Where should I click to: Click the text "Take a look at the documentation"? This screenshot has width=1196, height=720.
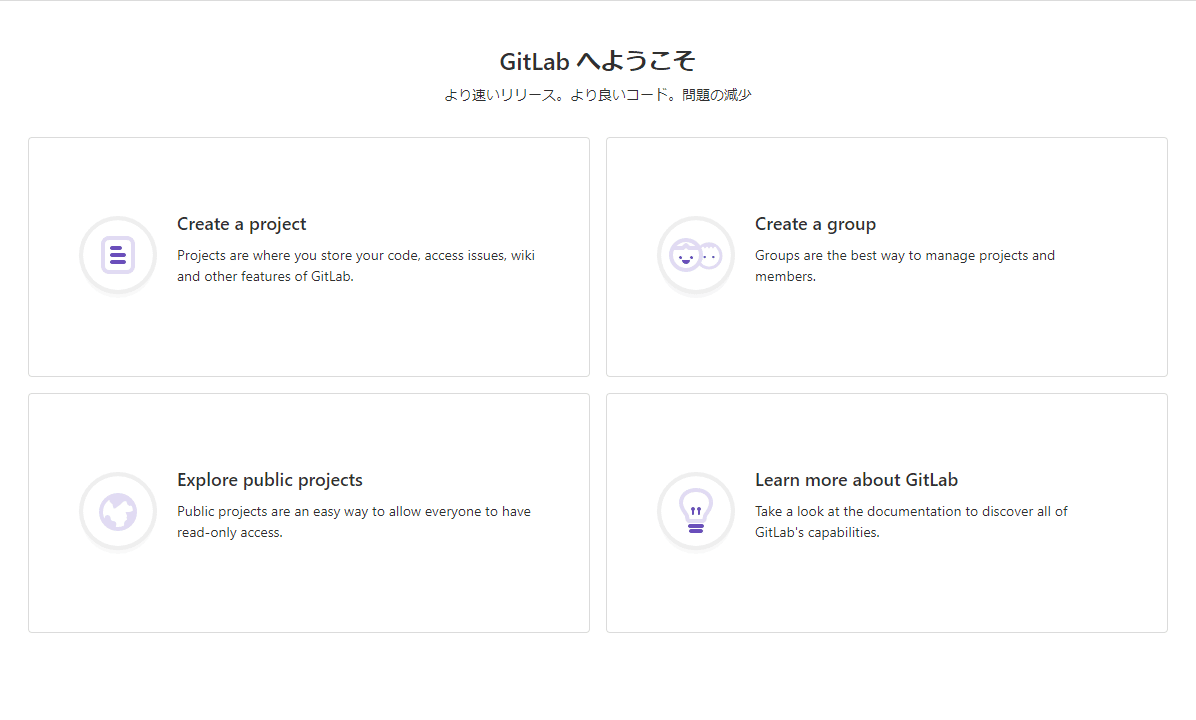pos(859,512)
